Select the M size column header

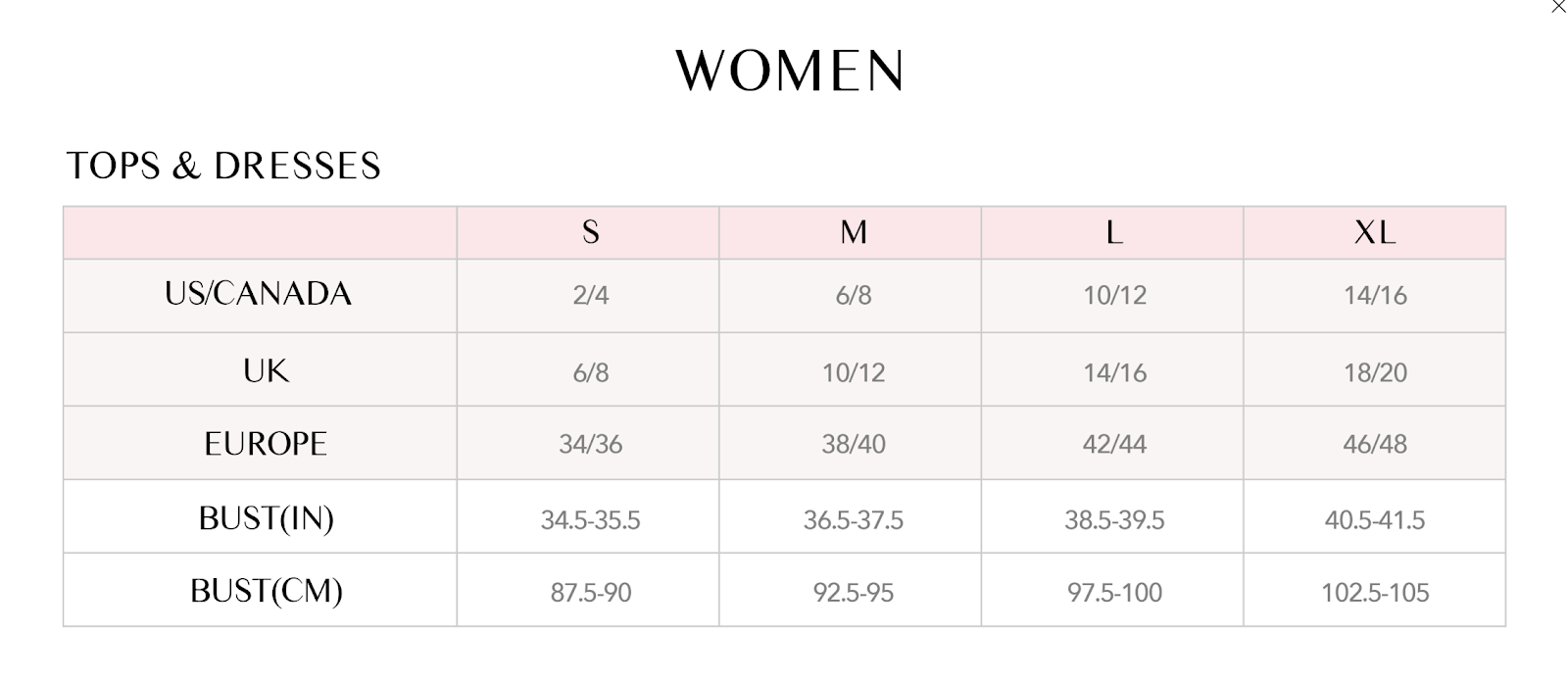853,232
